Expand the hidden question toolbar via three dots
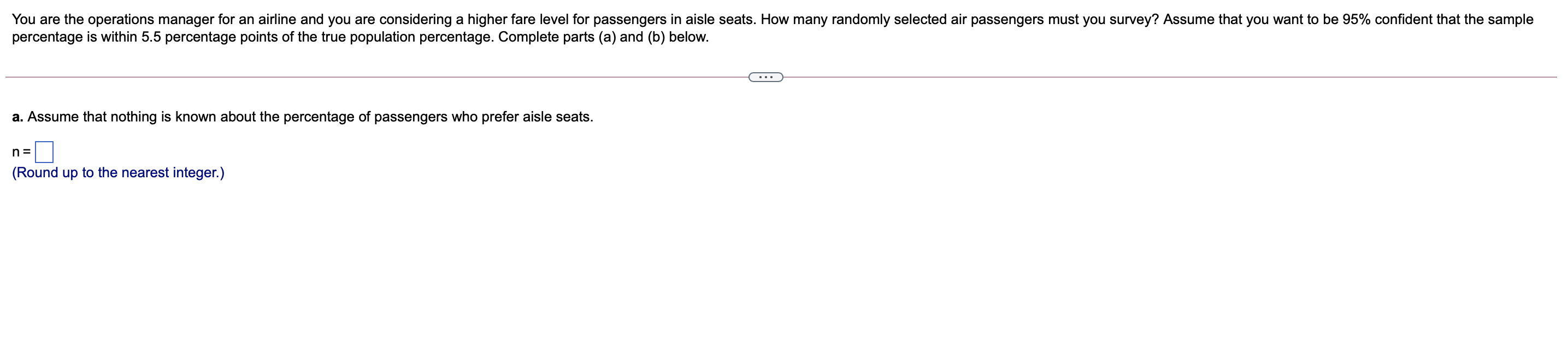The width and height of the screenshot is (1568, 337). click(767, 77)
